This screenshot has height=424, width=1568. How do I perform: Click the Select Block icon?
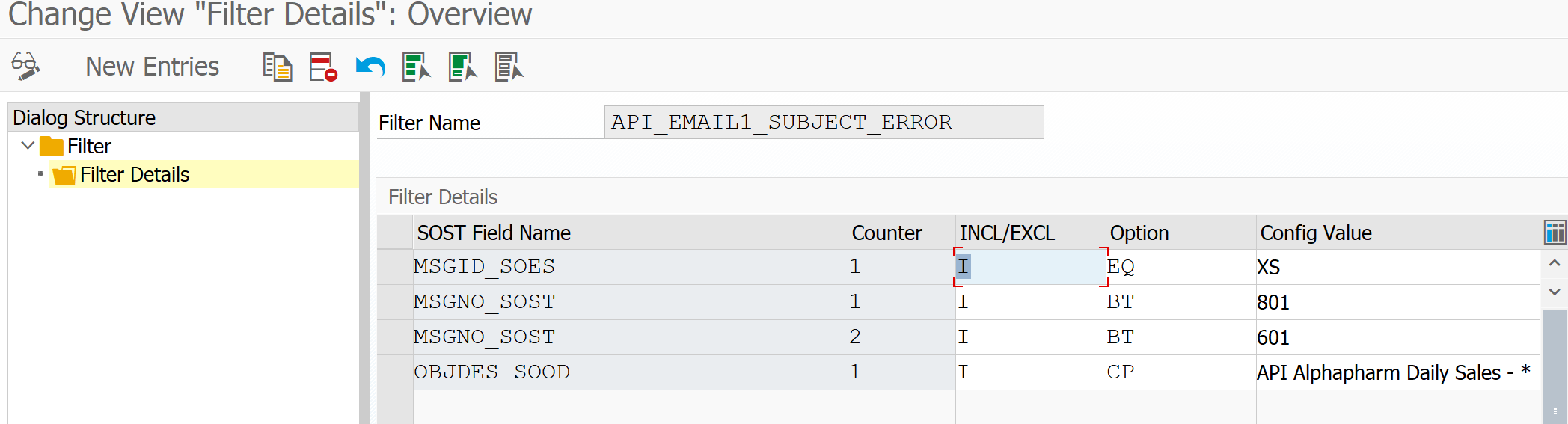pos(462,67)
